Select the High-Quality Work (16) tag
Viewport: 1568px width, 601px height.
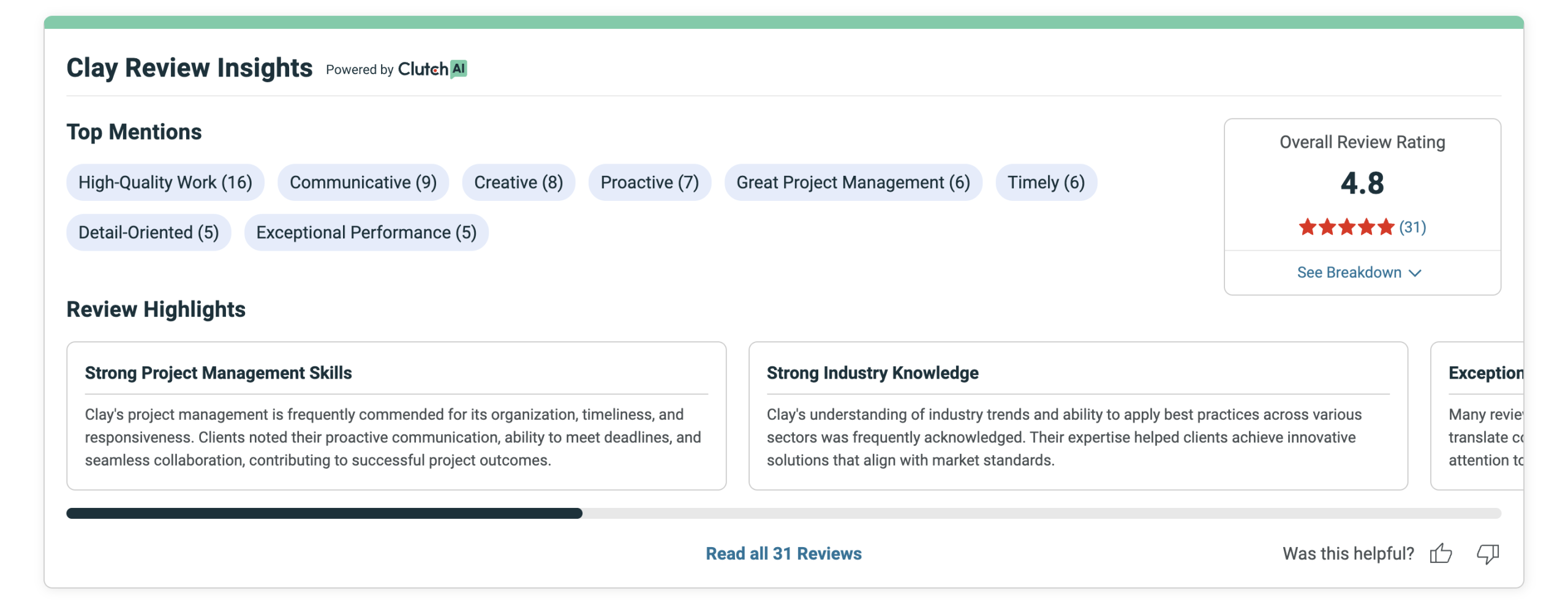click(165, 182)
